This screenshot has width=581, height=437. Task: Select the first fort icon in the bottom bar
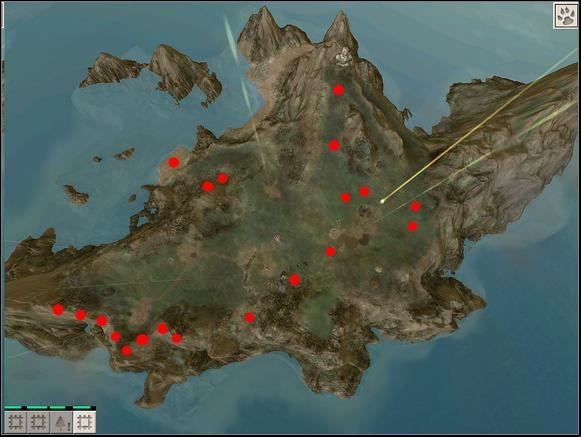coord(16,422)
